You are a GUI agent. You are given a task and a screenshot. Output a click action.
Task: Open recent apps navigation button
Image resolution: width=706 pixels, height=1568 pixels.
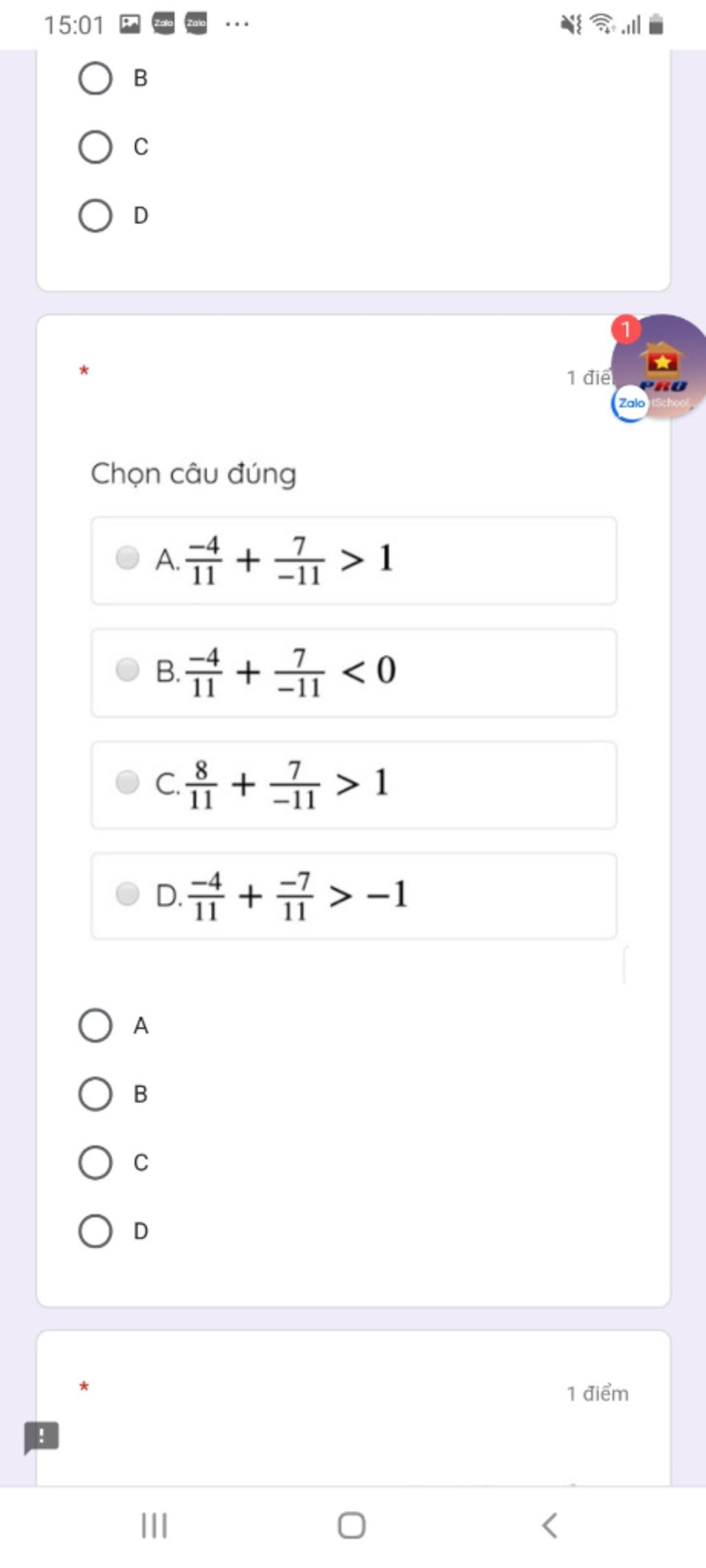[x=154, y=1525]
